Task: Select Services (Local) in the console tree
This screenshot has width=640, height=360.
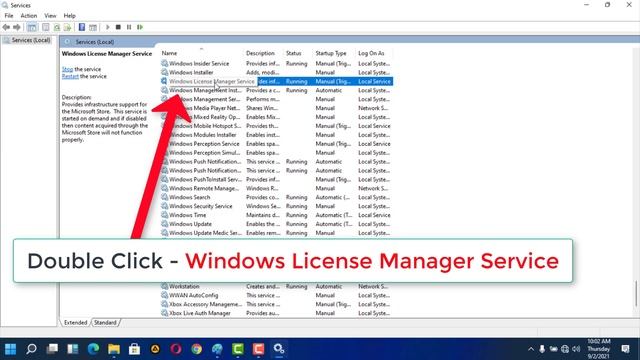Action: click(31, 40)
